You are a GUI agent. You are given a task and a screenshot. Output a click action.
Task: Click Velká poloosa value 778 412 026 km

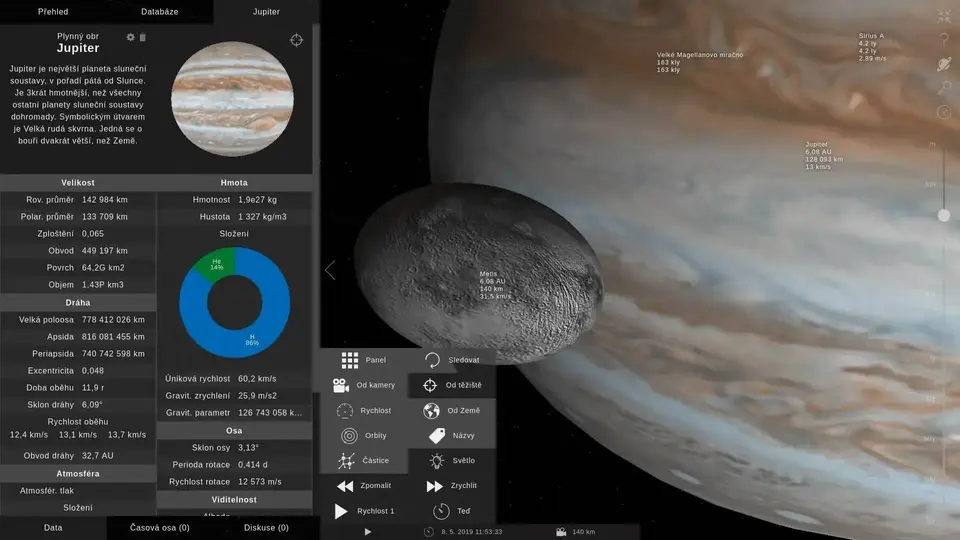tap(113, 320)
